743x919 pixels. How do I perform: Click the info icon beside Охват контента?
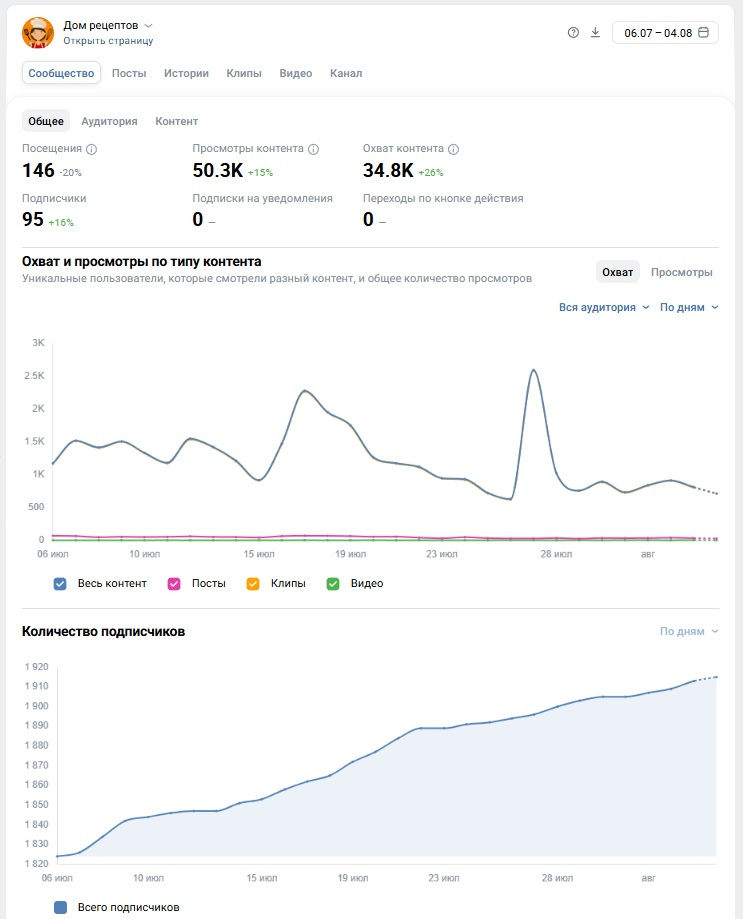click(454, 149)
